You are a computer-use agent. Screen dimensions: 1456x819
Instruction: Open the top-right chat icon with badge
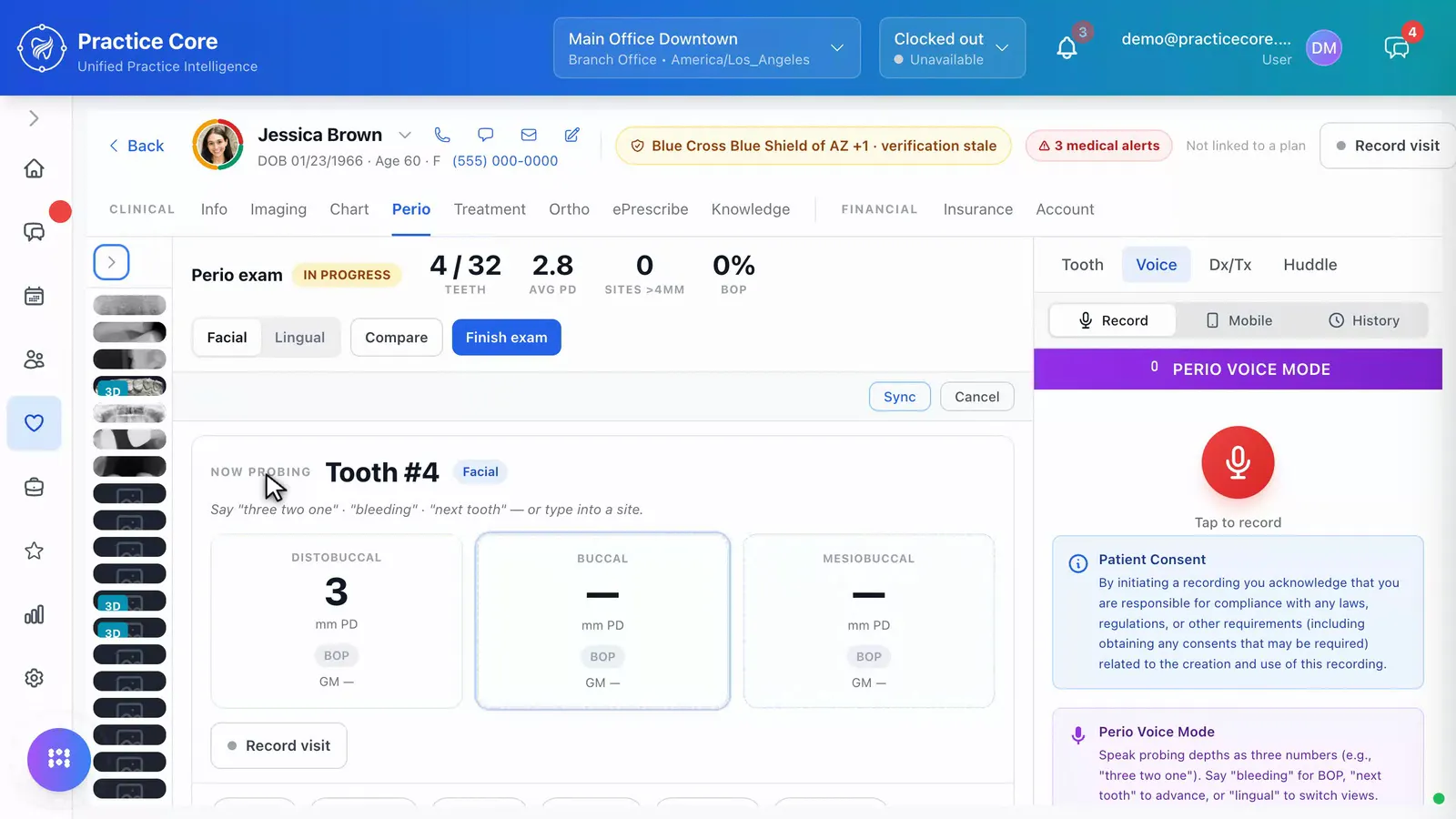click(1397, 47)
